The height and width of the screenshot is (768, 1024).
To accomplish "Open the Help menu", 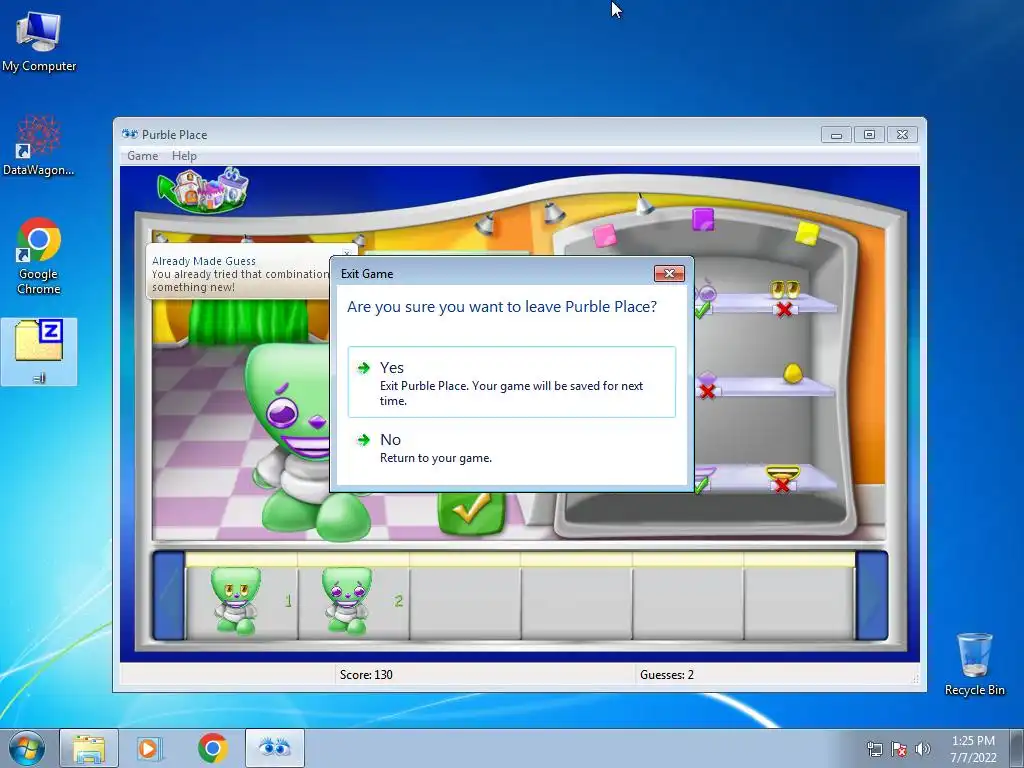I will click(184, 155).
